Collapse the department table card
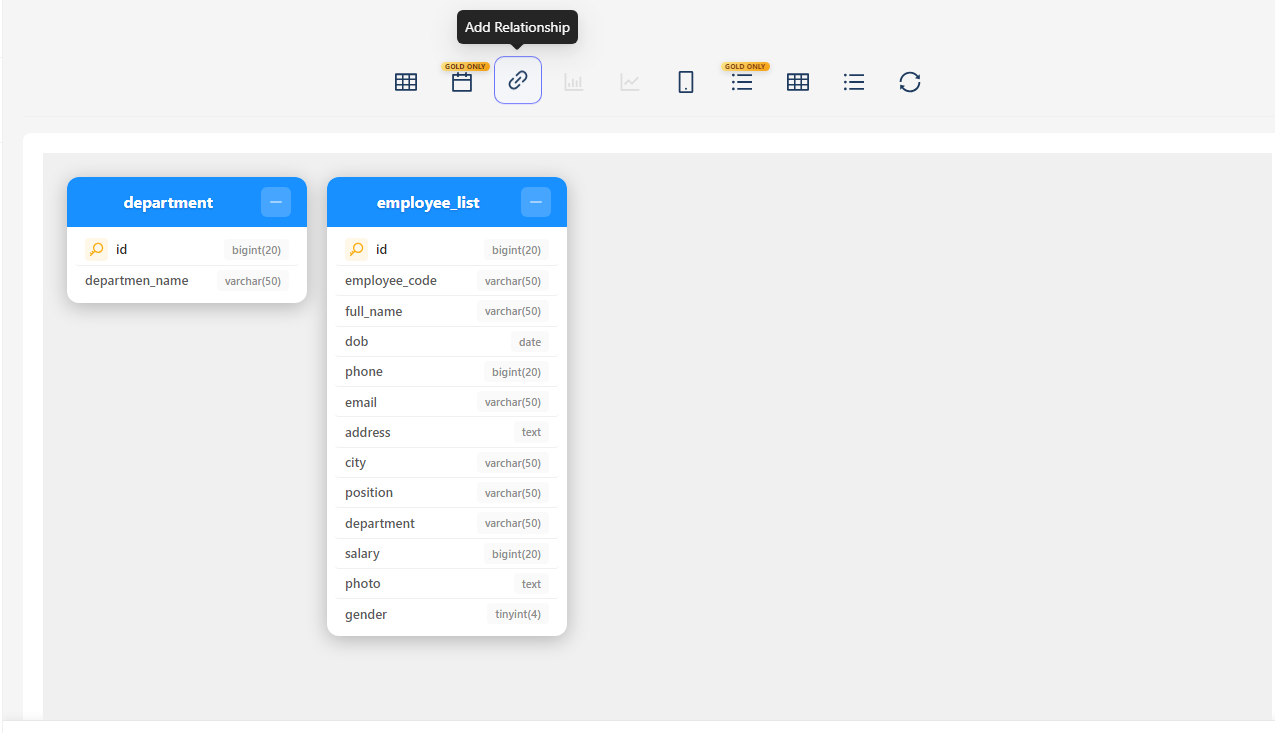Screen dimensions: 1275x733 276,202
